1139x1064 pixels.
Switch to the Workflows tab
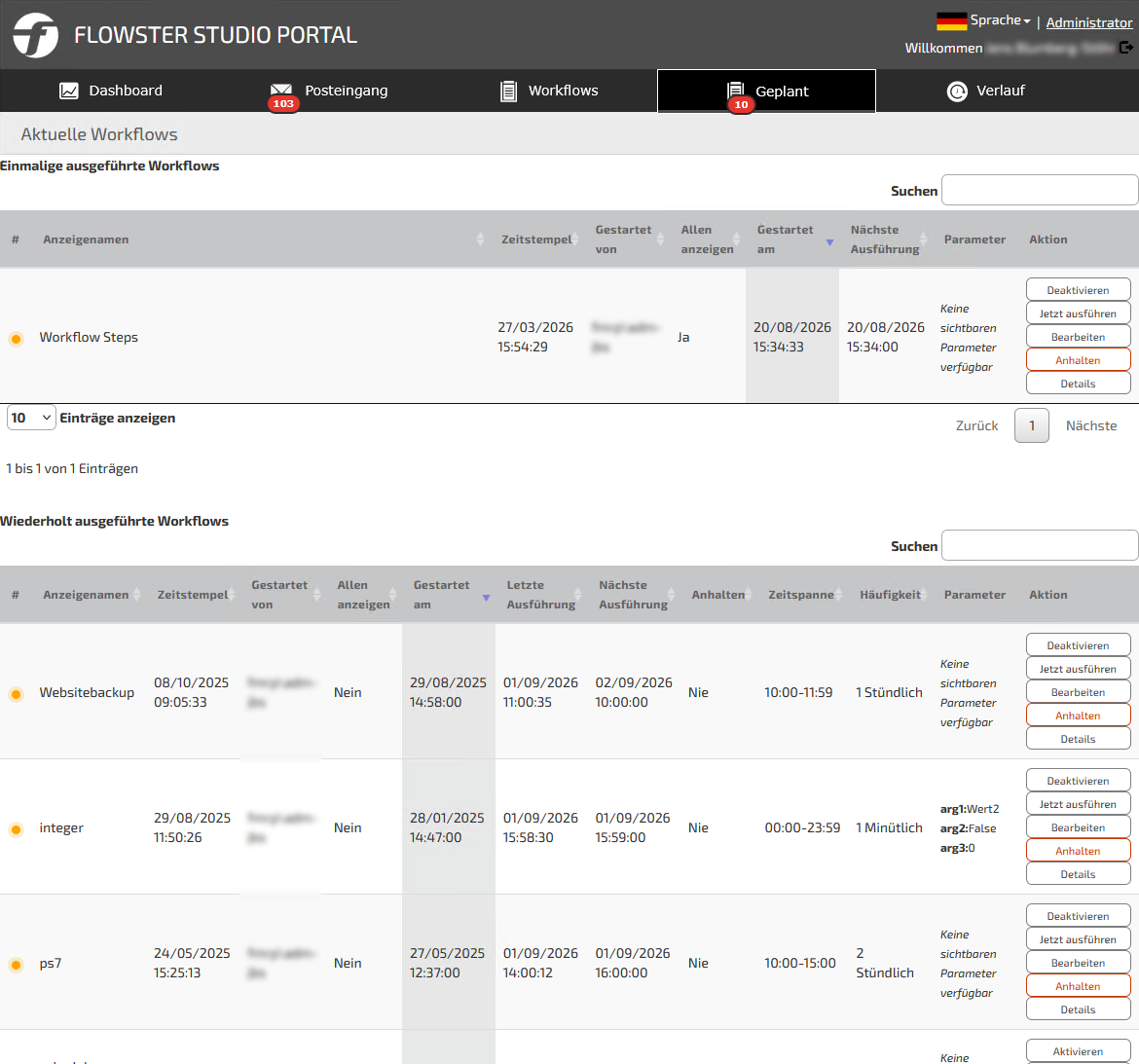coord(548,91)
